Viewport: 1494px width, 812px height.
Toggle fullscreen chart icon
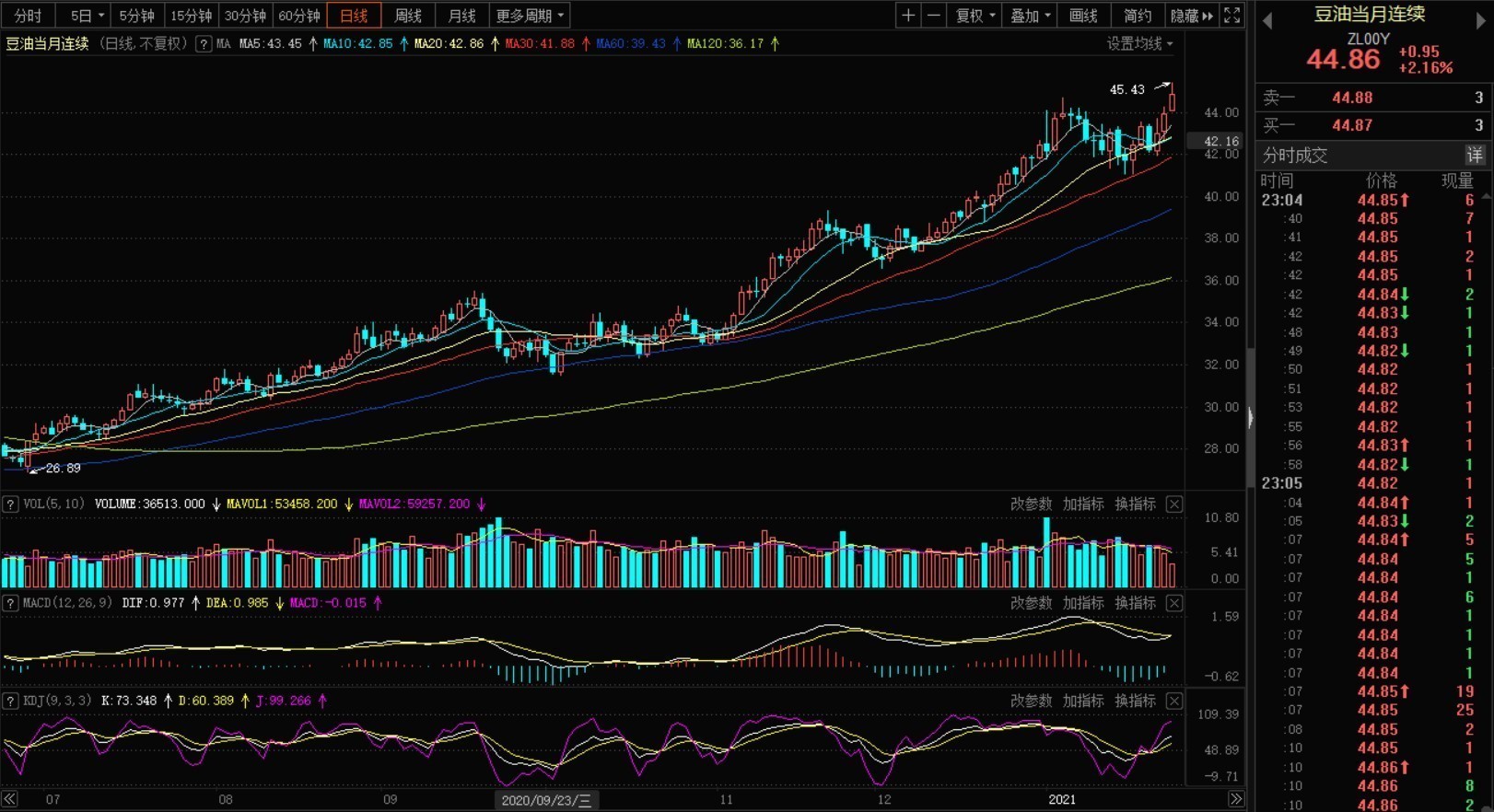point(1231,16)
